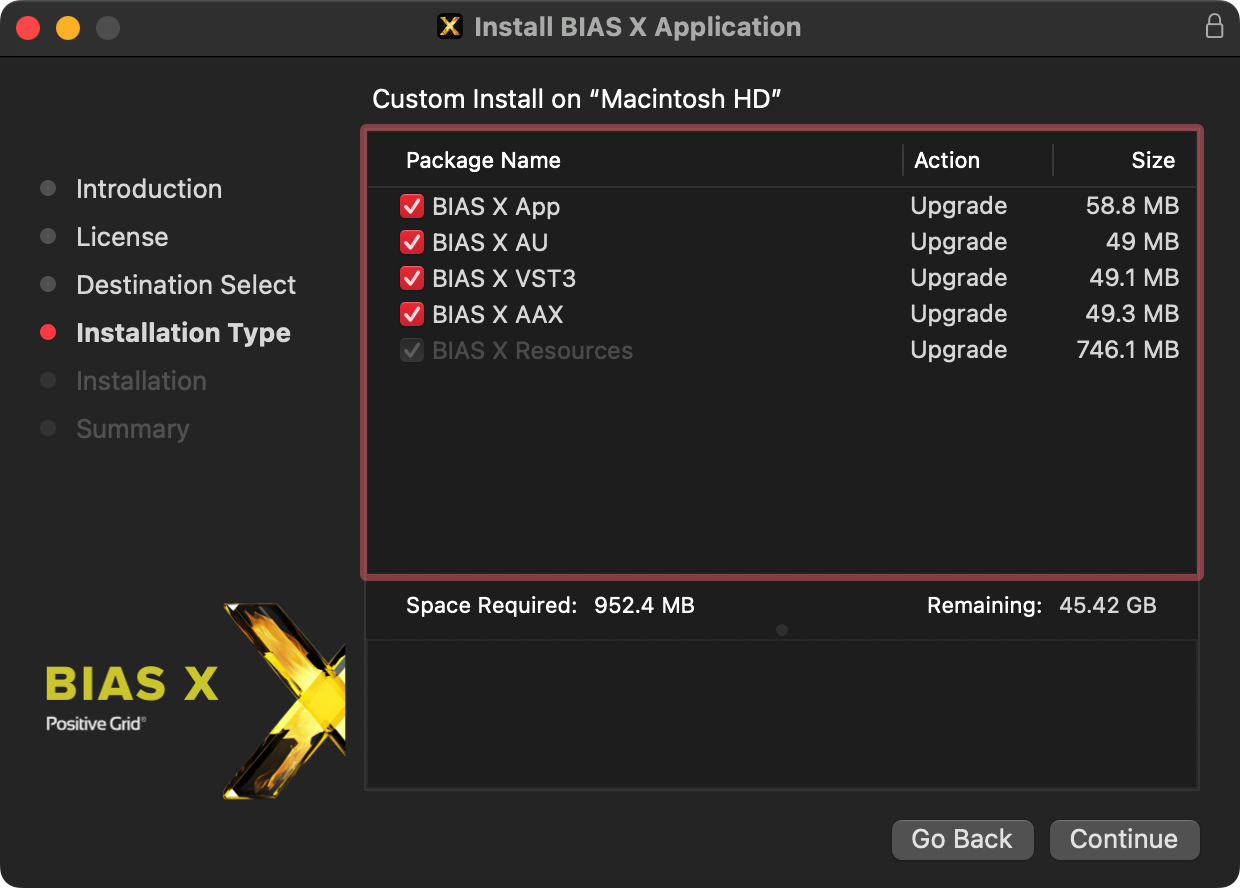
Task: Click the Continue button
Action: [x=1124, y=839]
